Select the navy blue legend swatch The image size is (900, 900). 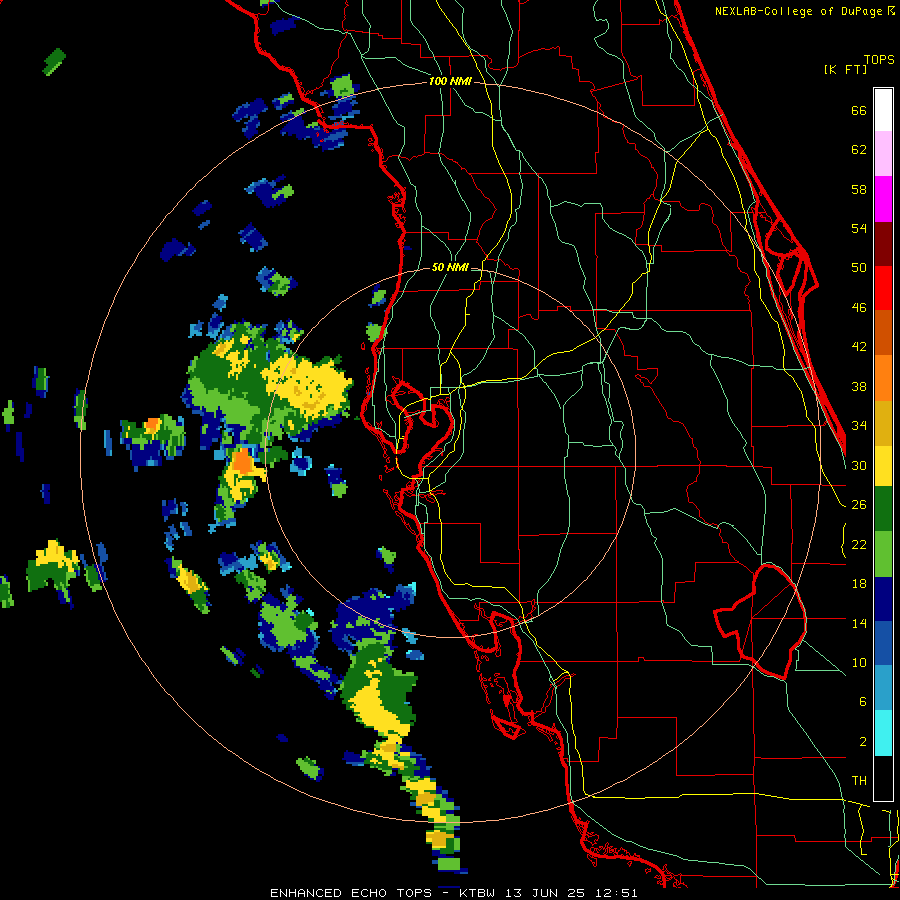point(883,599)
